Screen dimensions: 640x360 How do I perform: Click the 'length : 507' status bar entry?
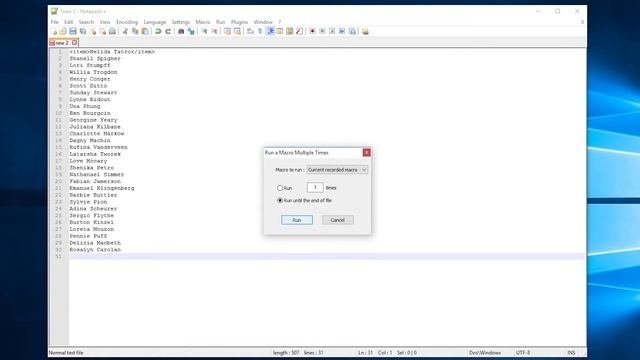pos(286,353)
